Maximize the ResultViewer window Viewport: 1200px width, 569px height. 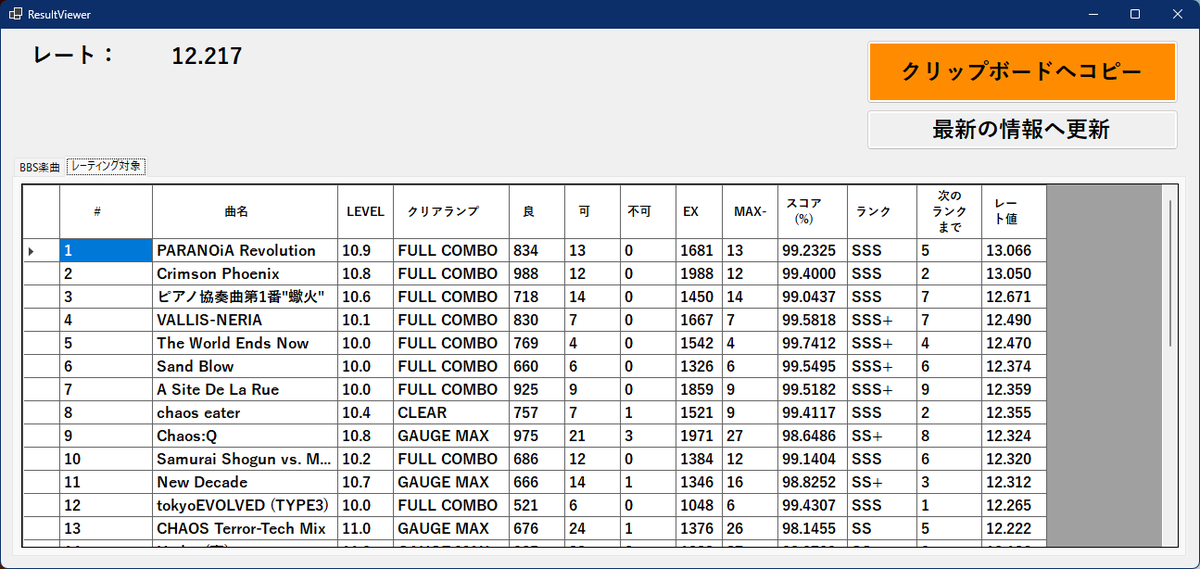(x=1134, y=14)
